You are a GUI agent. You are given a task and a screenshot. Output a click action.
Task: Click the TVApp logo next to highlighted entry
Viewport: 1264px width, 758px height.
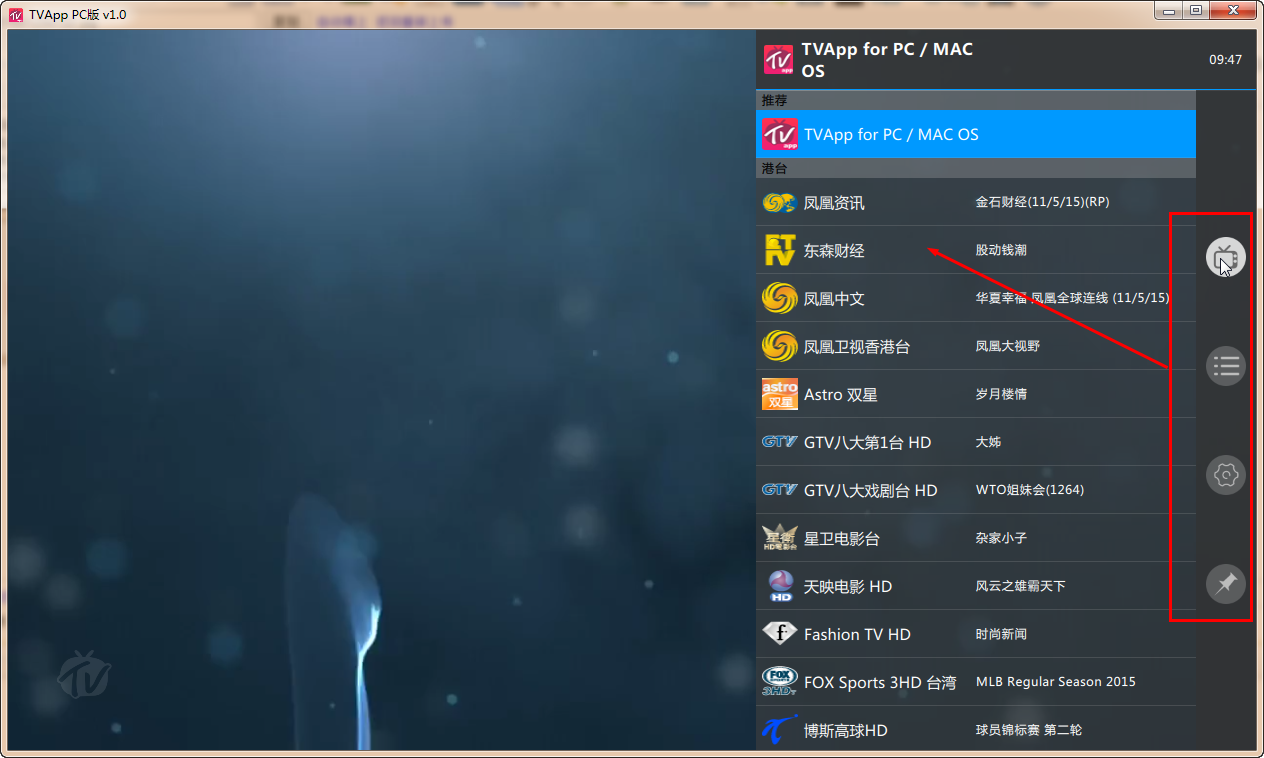click(x=779, y=133)
